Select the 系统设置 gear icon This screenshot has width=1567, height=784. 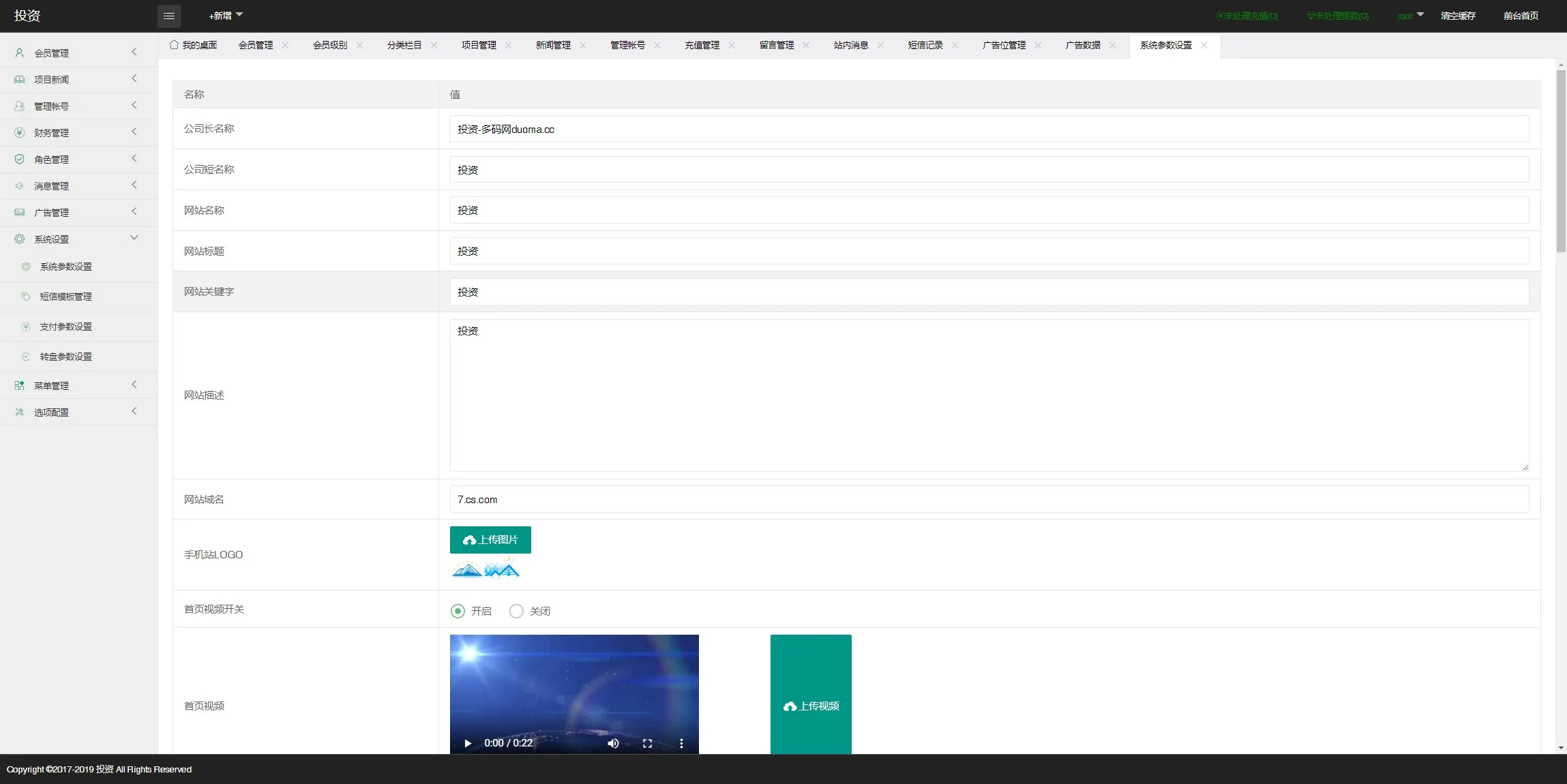click(x=18, y=239)
